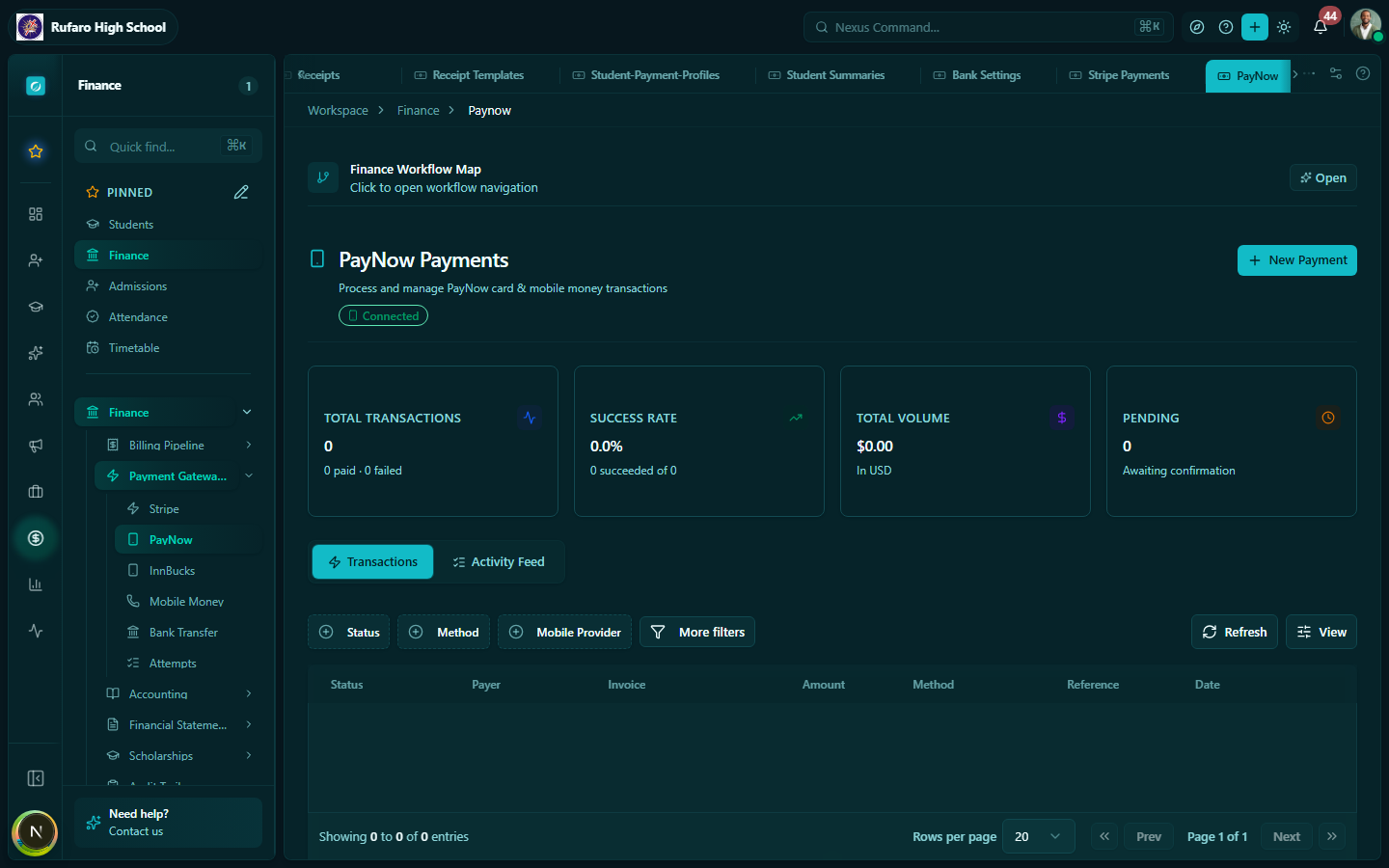
Task: Click the compass explore icon in top bar
Action: pyautogui.click(x=1197, y=27)
